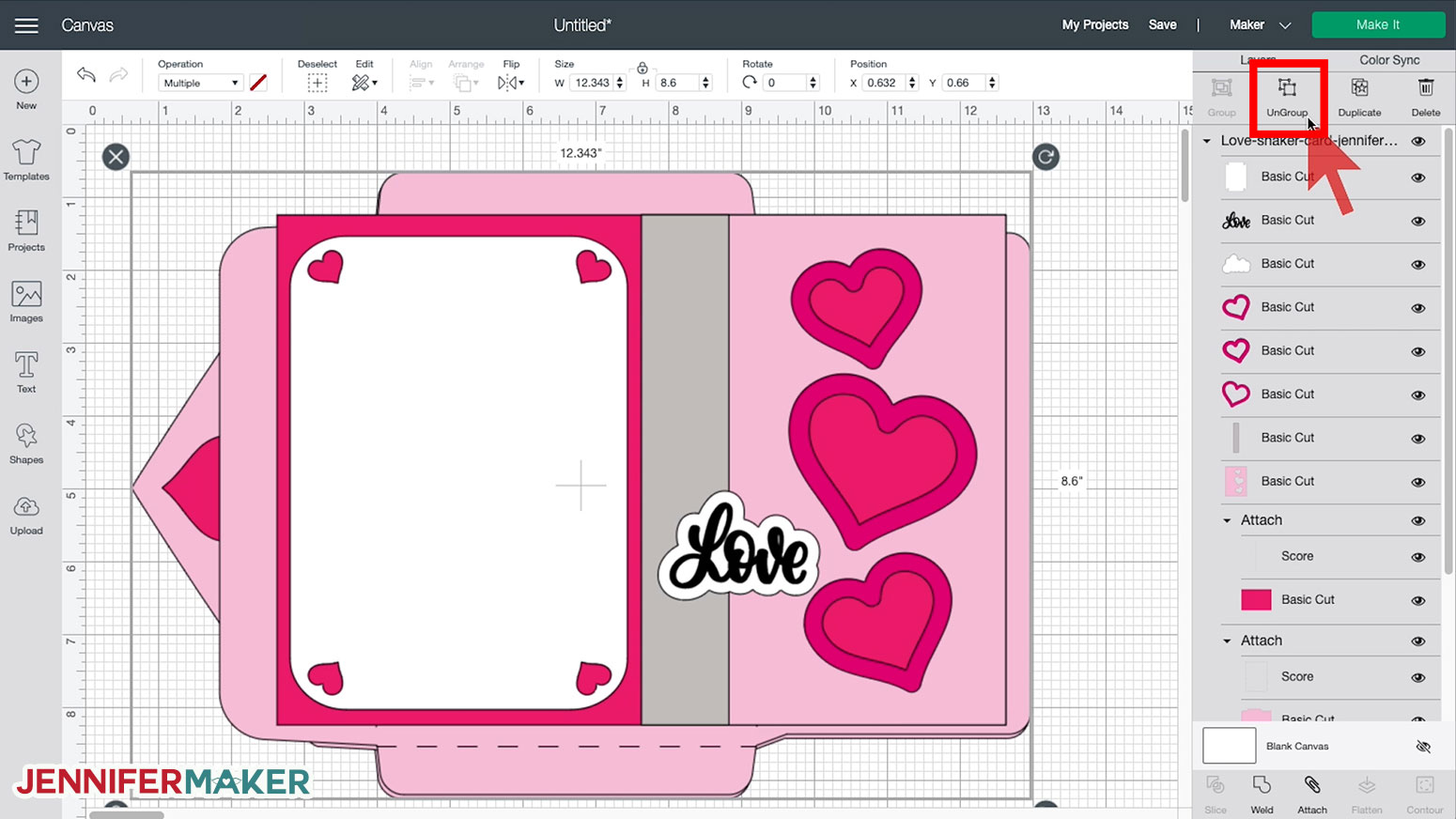Image resolution: width=1456 pixels, height=819 pixels.
Task: Duplicate the selected layers
Action: click(x=1359, y=97)
